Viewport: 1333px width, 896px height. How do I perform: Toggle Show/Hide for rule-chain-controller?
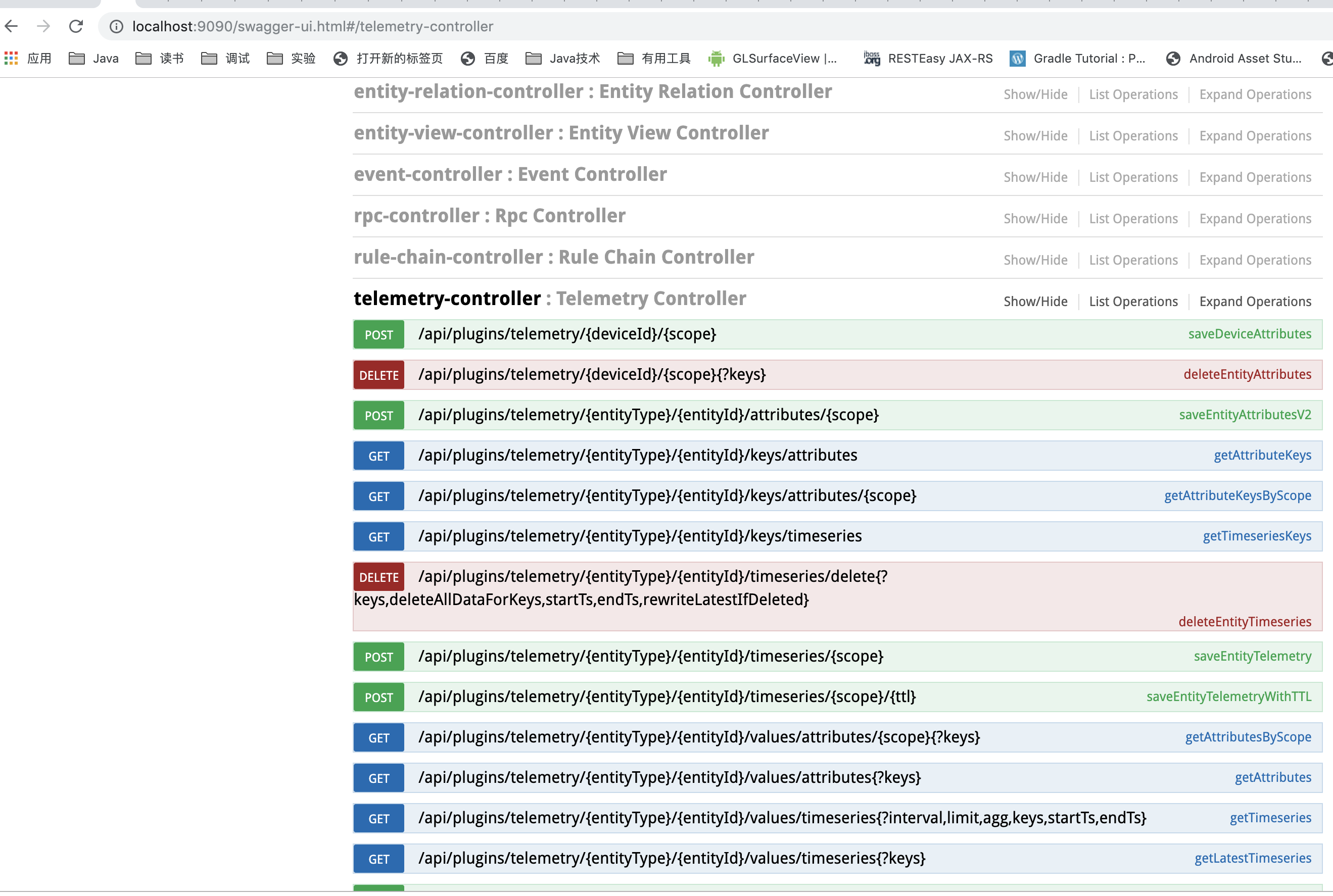tap(1035, 260)
